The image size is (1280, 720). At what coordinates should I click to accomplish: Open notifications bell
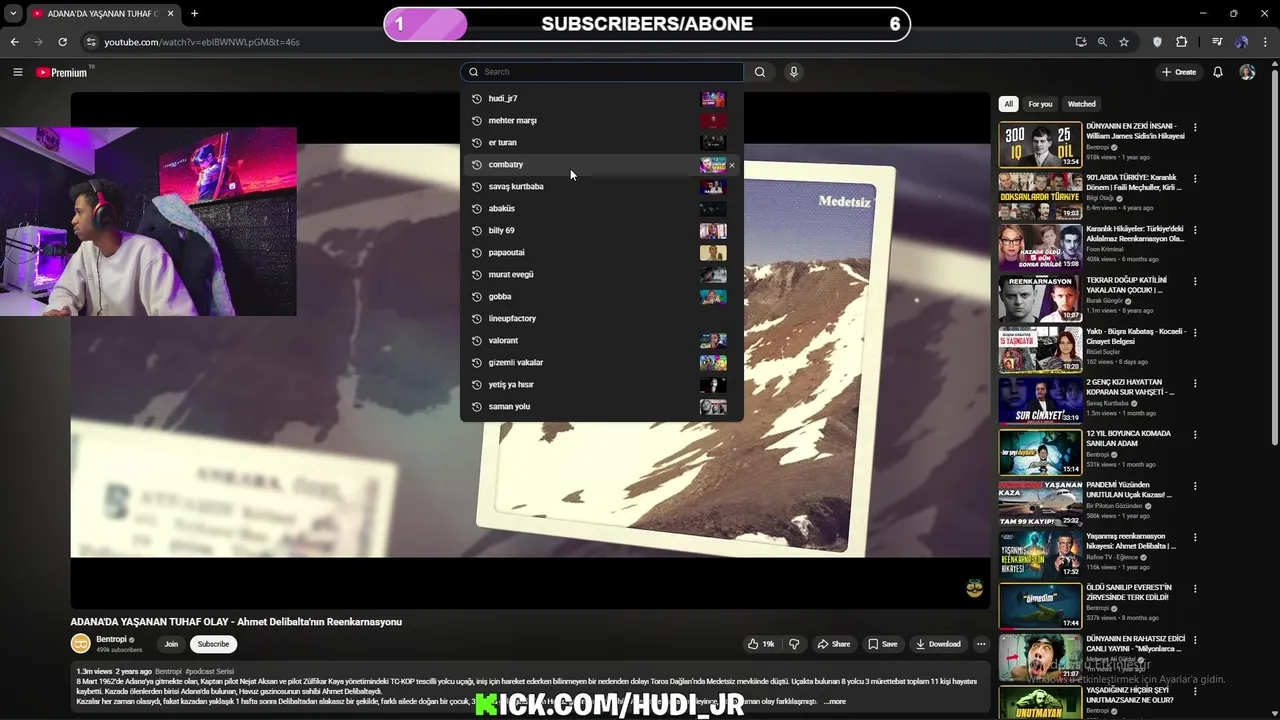click(1218, 72)
